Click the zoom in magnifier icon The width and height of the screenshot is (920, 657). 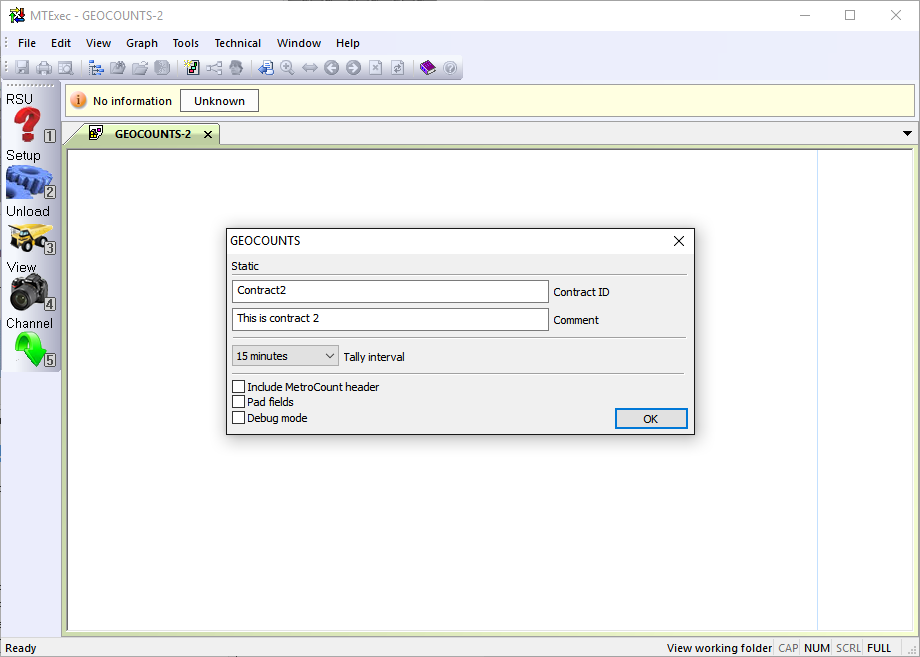pos(288,68)
